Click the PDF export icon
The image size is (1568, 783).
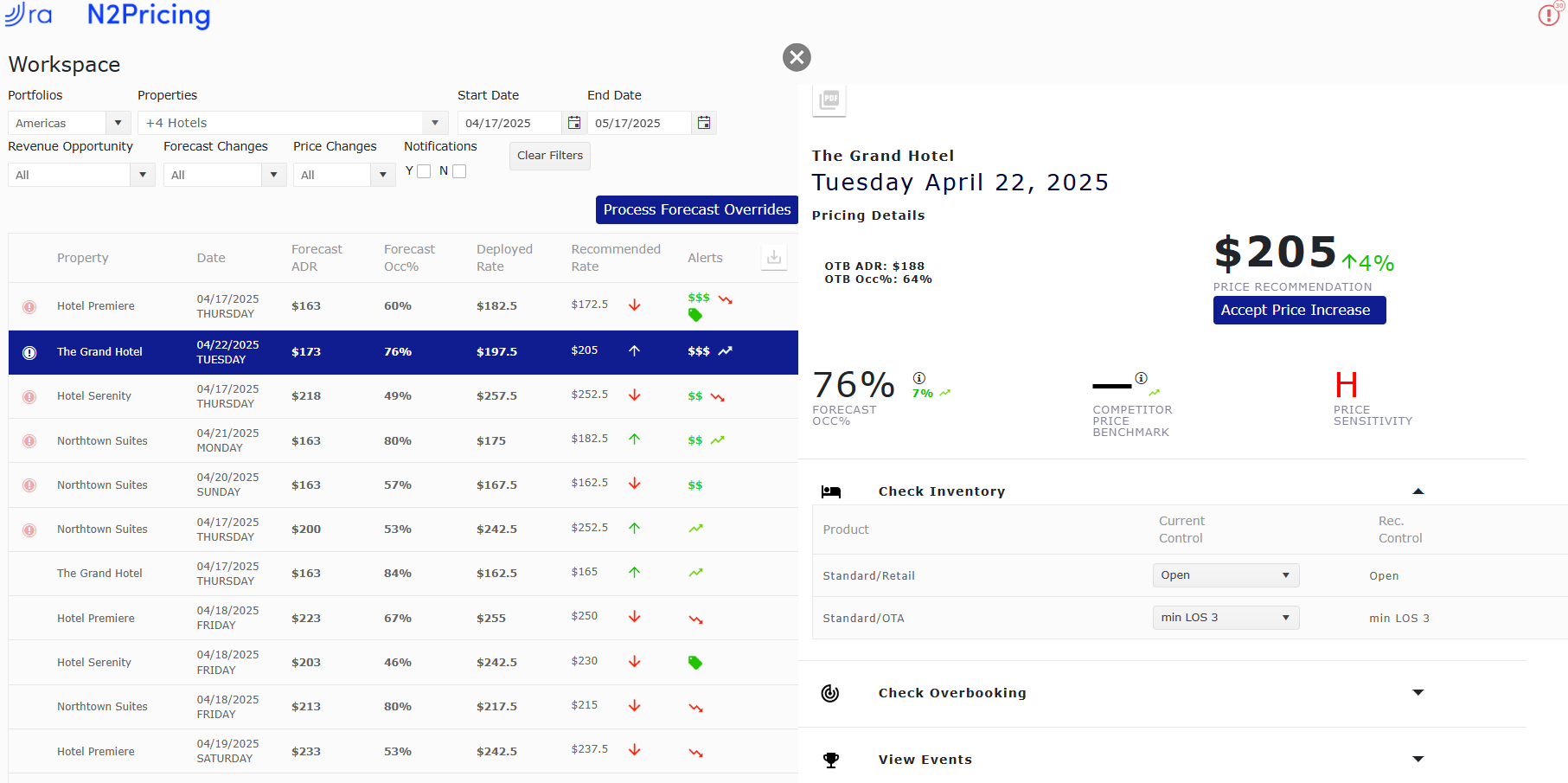[830, 99]
